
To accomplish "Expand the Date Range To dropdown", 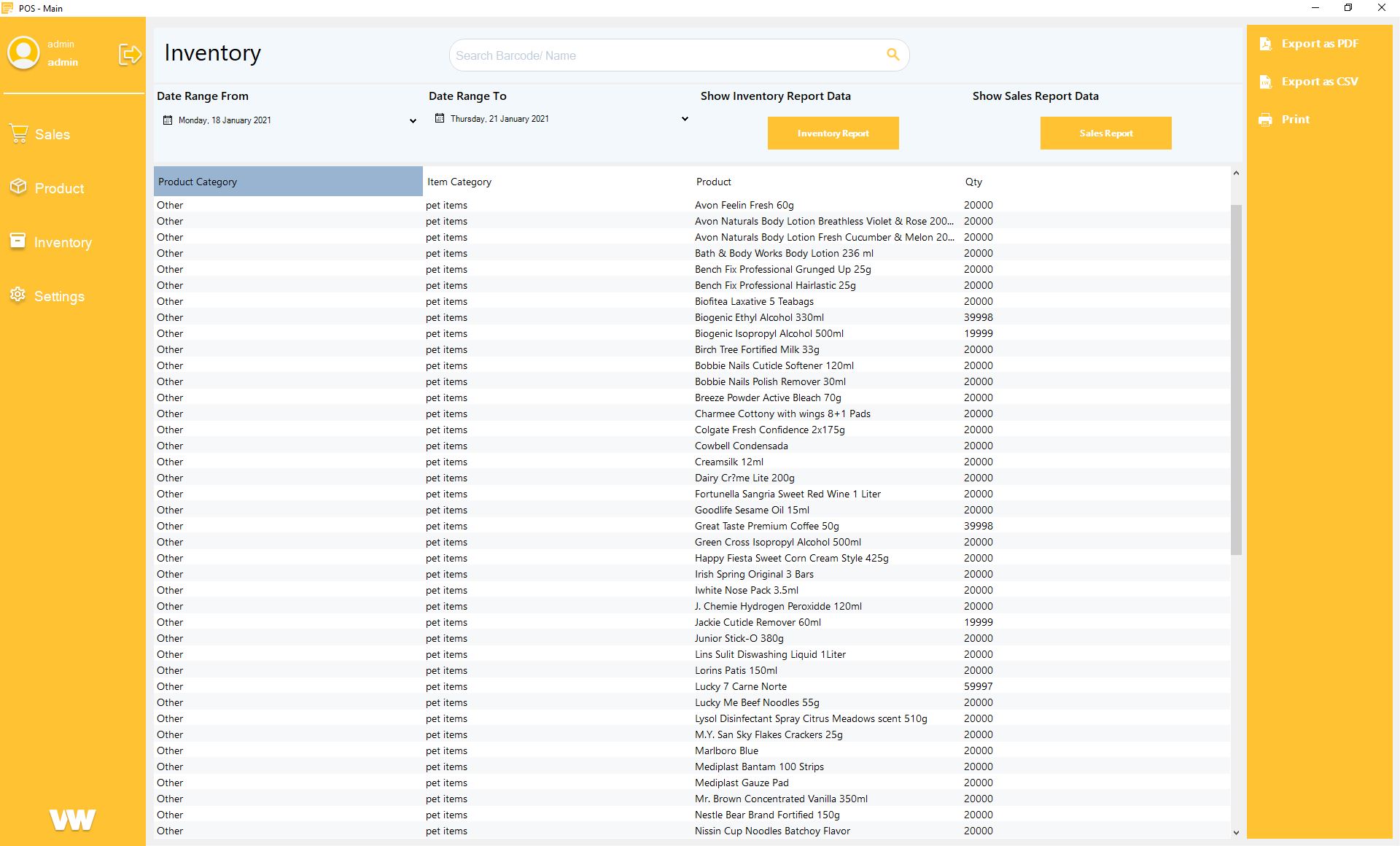I will pos(685,119).
